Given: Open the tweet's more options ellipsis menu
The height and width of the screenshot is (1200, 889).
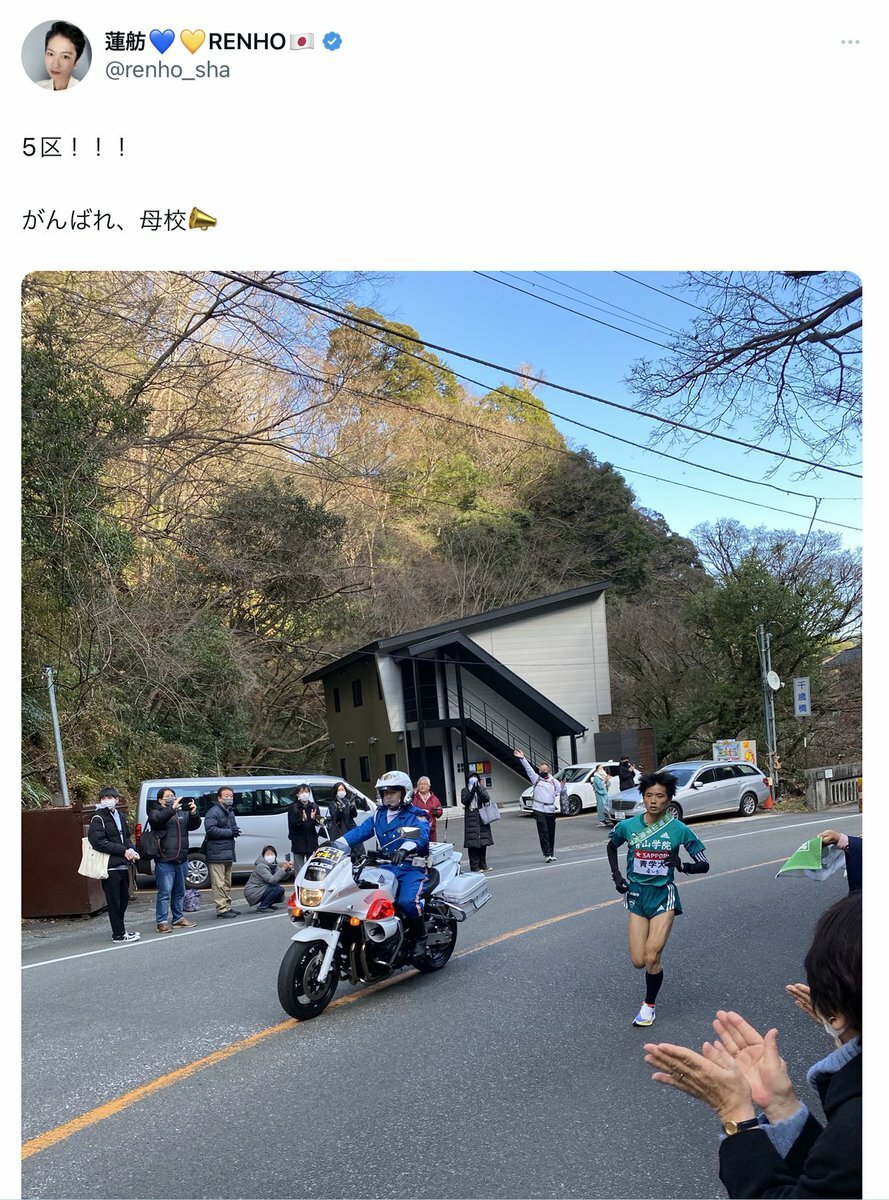Looking at the screenshot, I should (850, 42).
